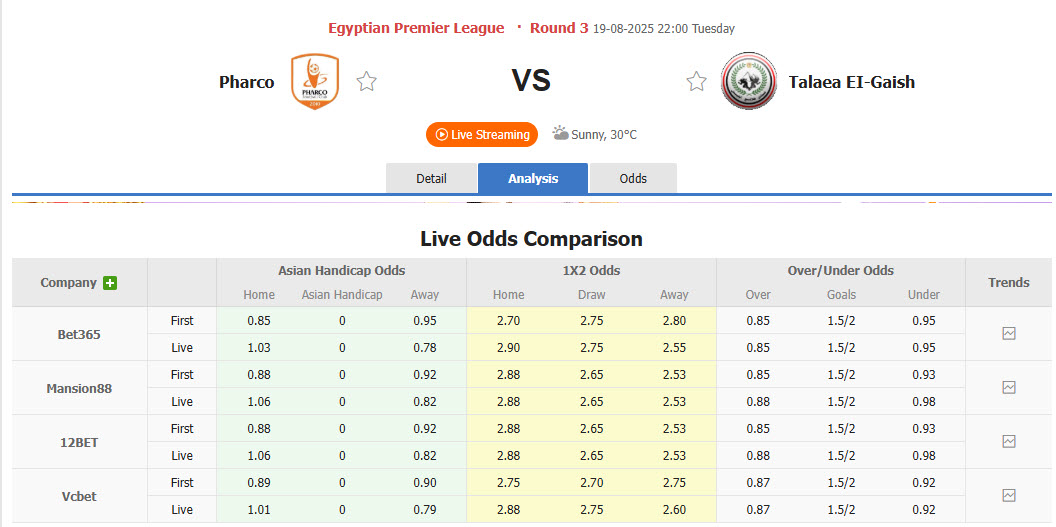The width and height of the screenshot is (1056, 527).
Task: Switch to the Odds tab
Action: coord(633,178)
